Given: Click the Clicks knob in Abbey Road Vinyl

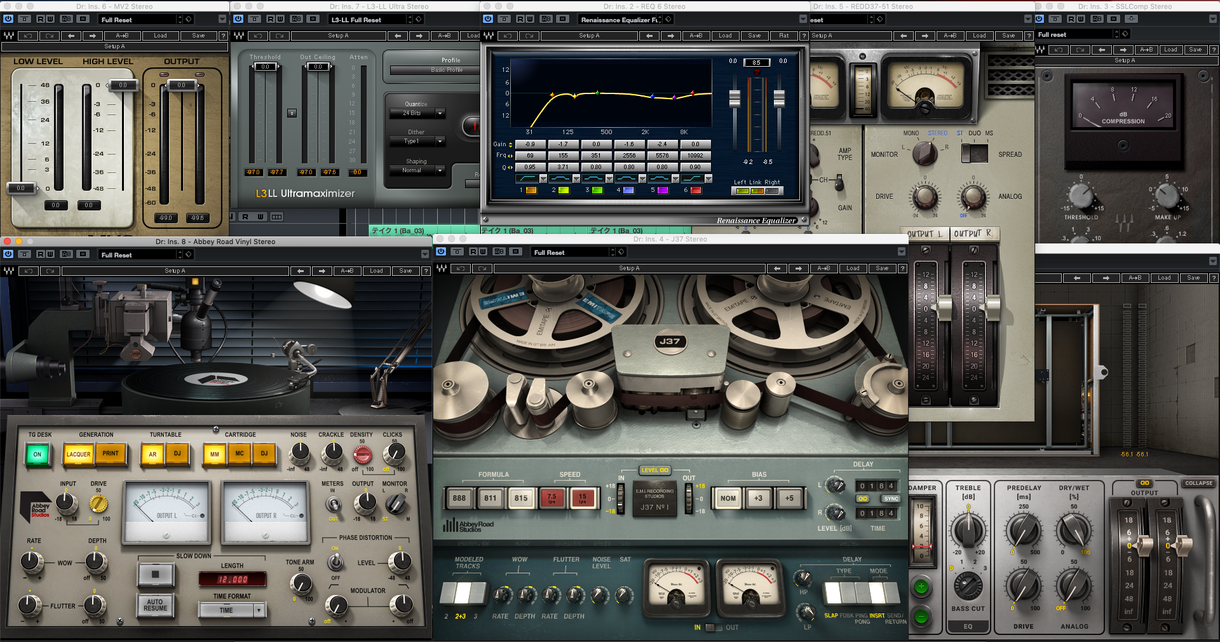Looking at the screenshot, I should tap(394, 455).
